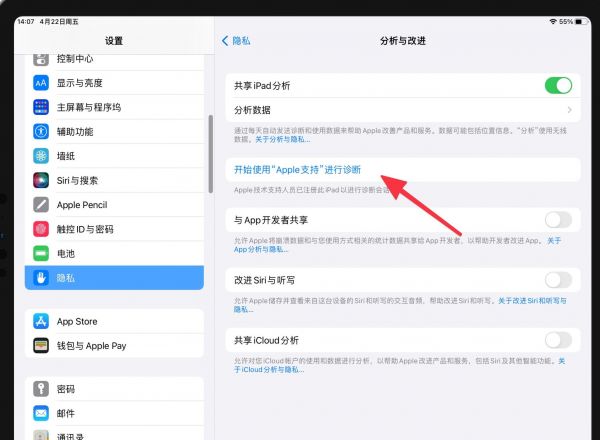Tap the Mail envelope icon
600x440 pixels.
point(41,414)
